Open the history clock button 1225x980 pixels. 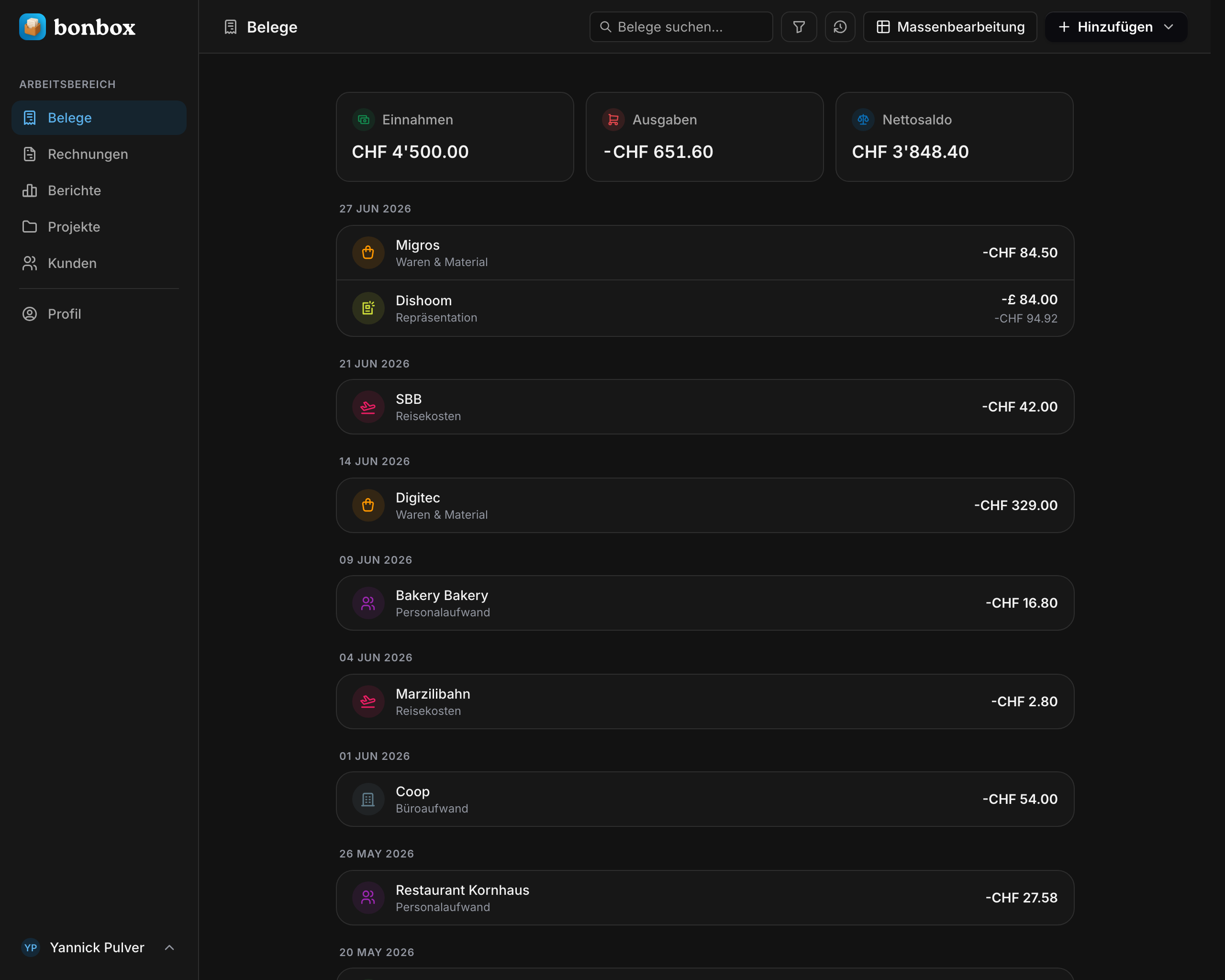(840, 27)
